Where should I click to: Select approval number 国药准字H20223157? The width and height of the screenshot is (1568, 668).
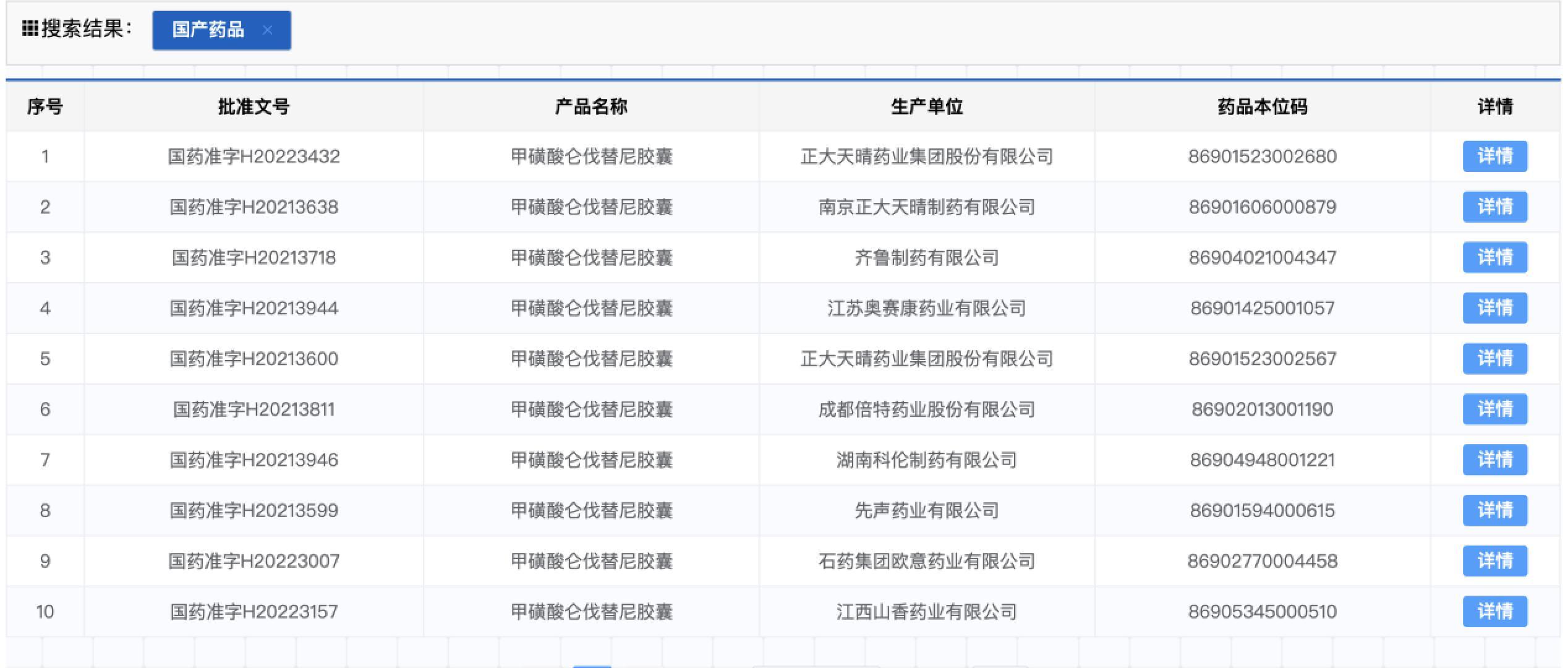pyautogui.click(x=254, y=612)
